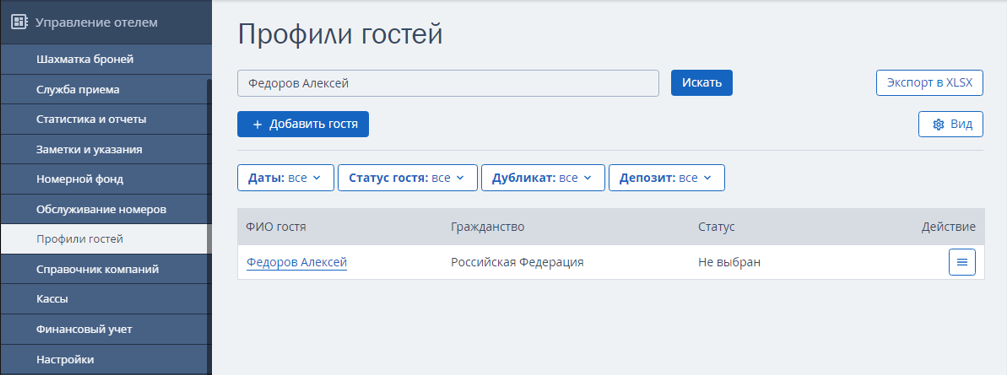The image size is (1007, 375).
Task: Click the Действие column header
Action: coord(949,227)
